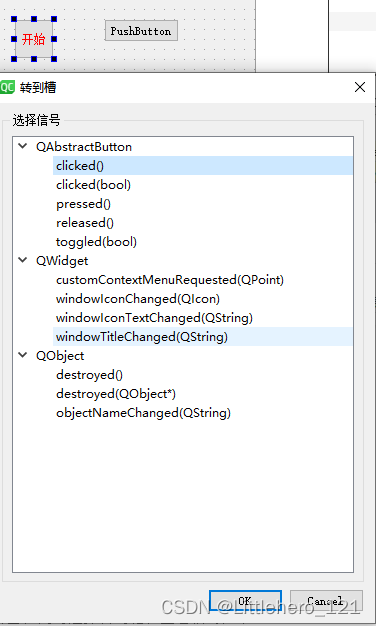376x626 pixels.
Task: Select windowIconChanged(QIcon) signal
Action: pos(203,299)
